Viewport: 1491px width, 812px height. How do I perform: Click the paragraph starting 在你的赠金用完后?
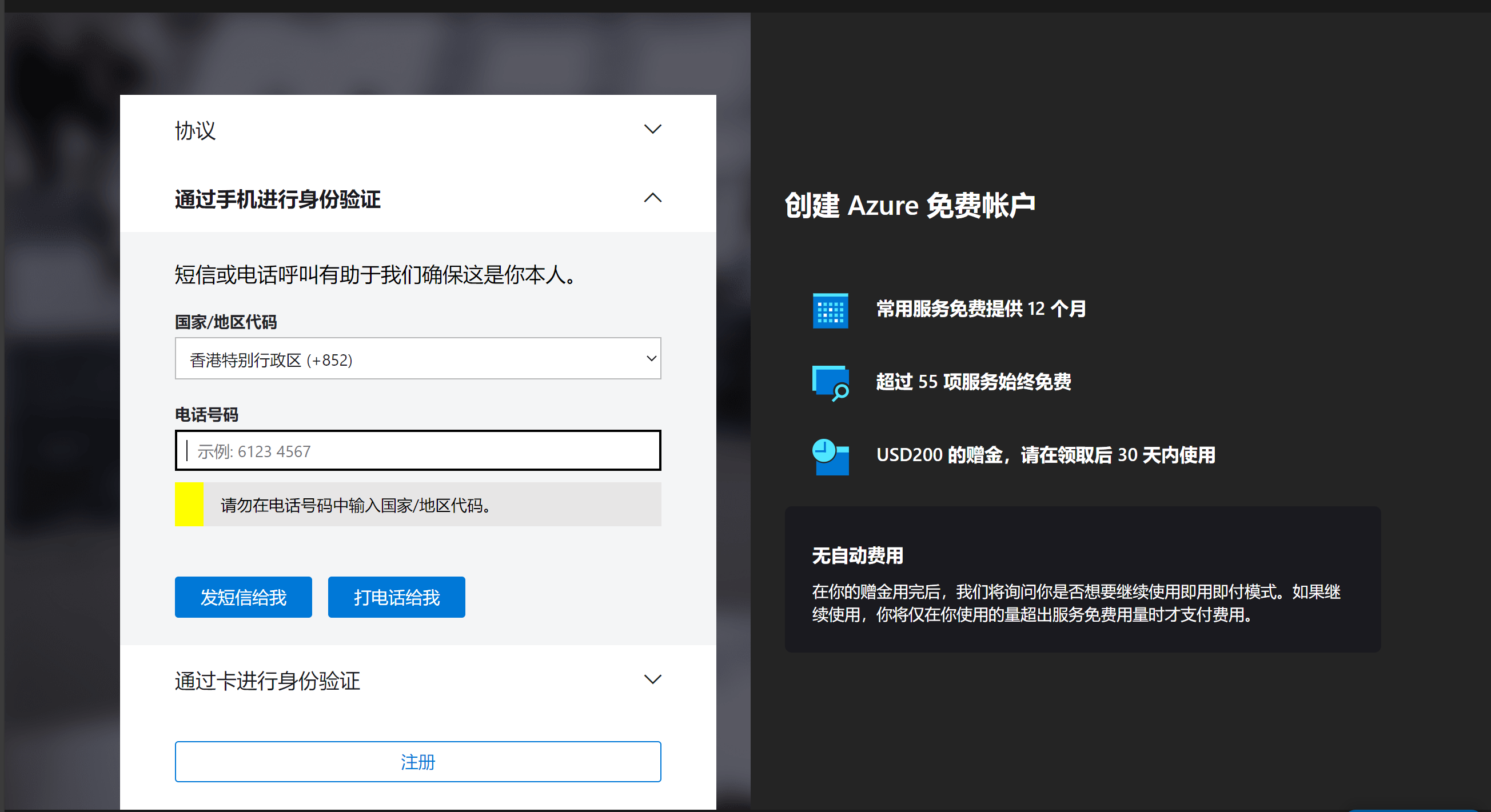click(x=1077, y=603)
